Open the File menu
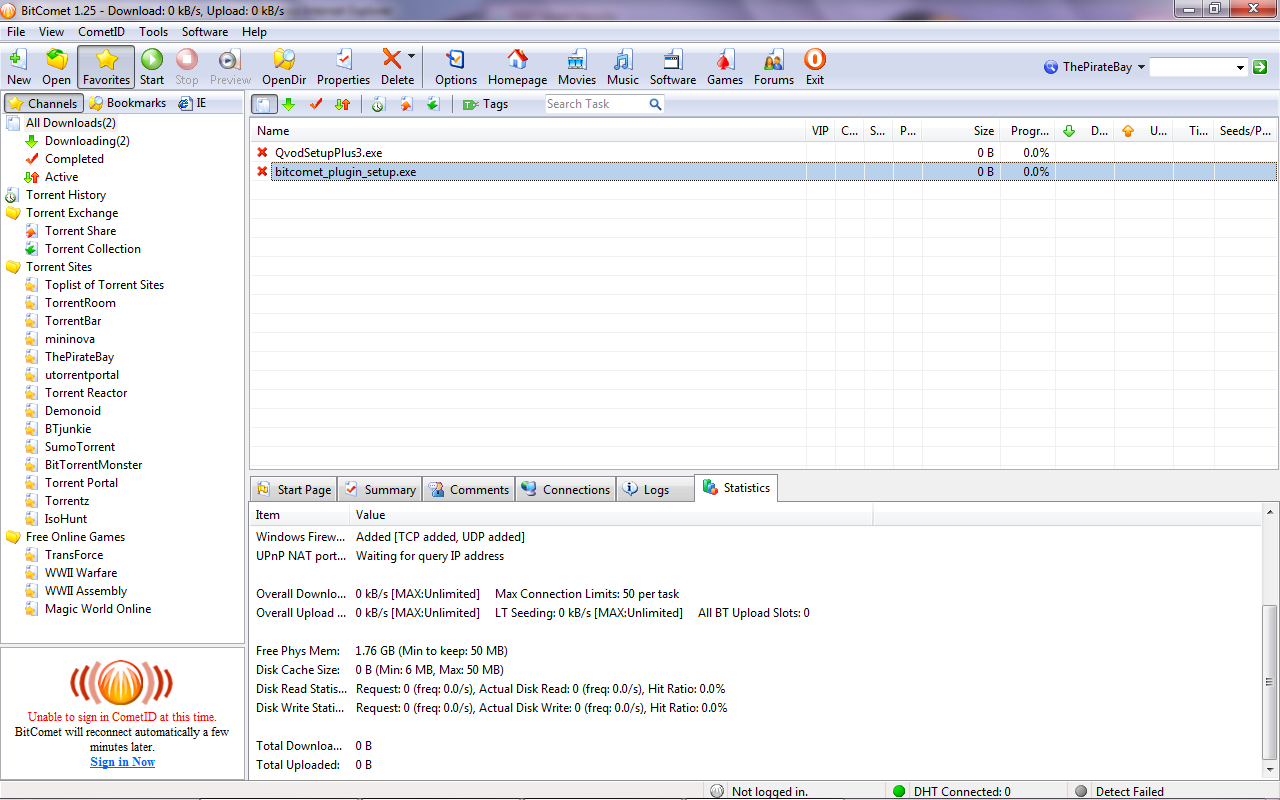This screenshot has width=1280, height=800. tap(16, 32)
